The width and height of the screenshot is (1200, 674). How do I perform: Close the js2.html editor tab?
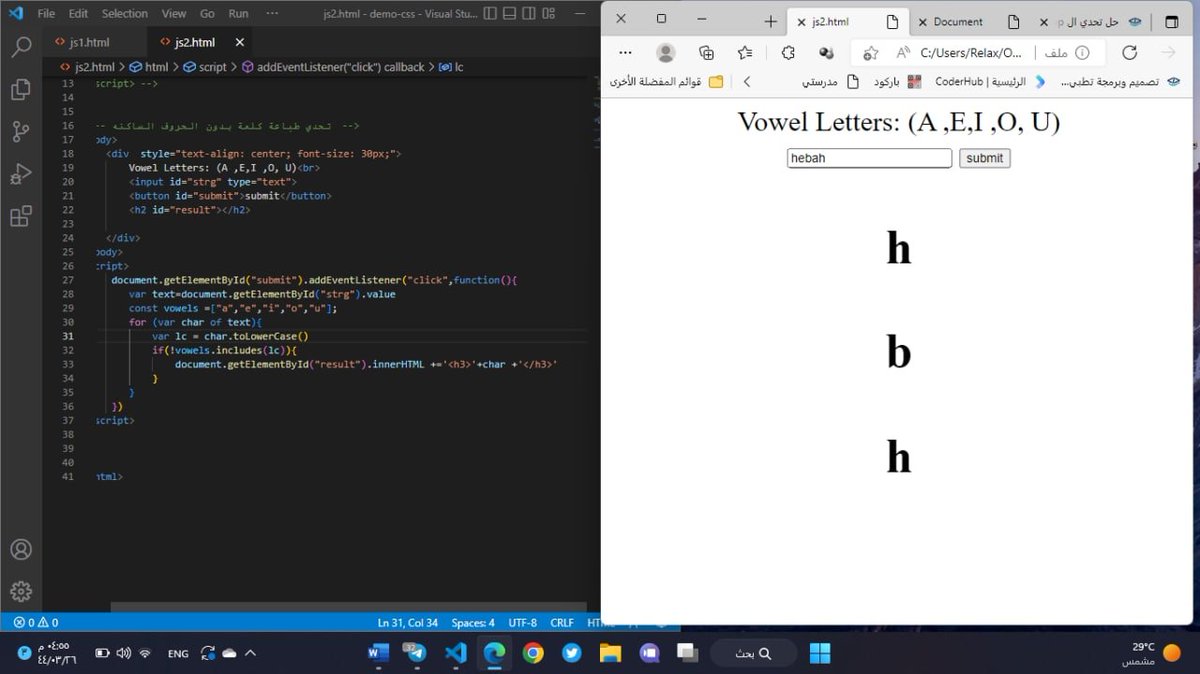[239, 43]
